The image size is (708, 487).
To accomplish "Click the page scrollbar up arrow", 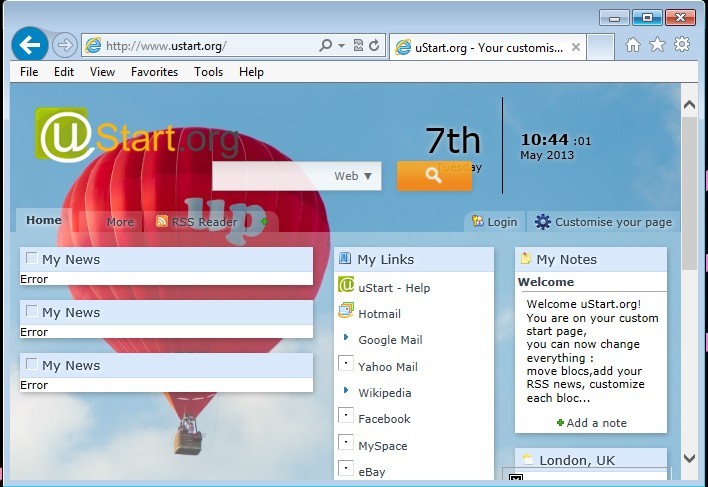I will [689, 105].
